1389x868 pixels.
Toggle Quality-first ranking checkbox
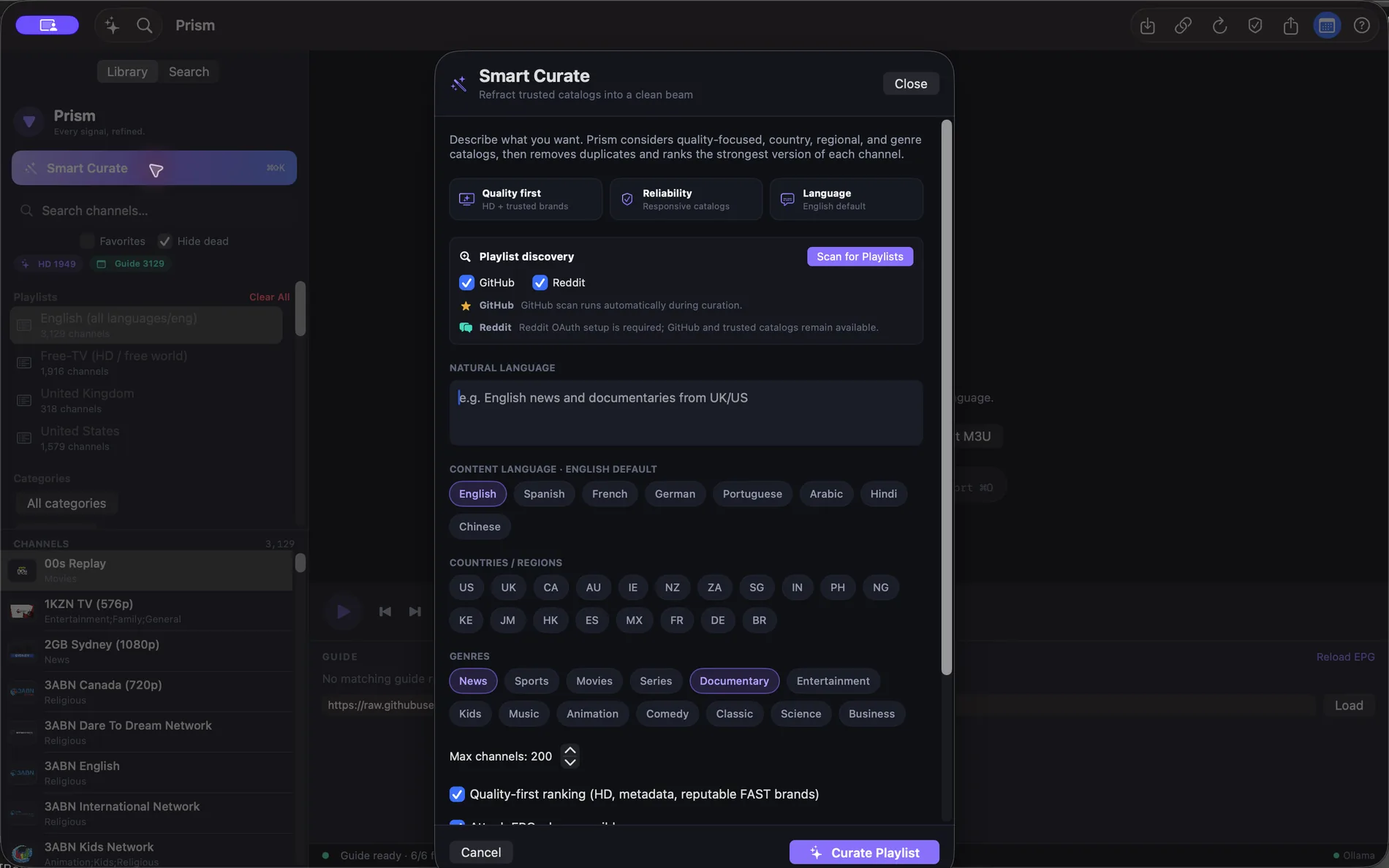[457, 794]
